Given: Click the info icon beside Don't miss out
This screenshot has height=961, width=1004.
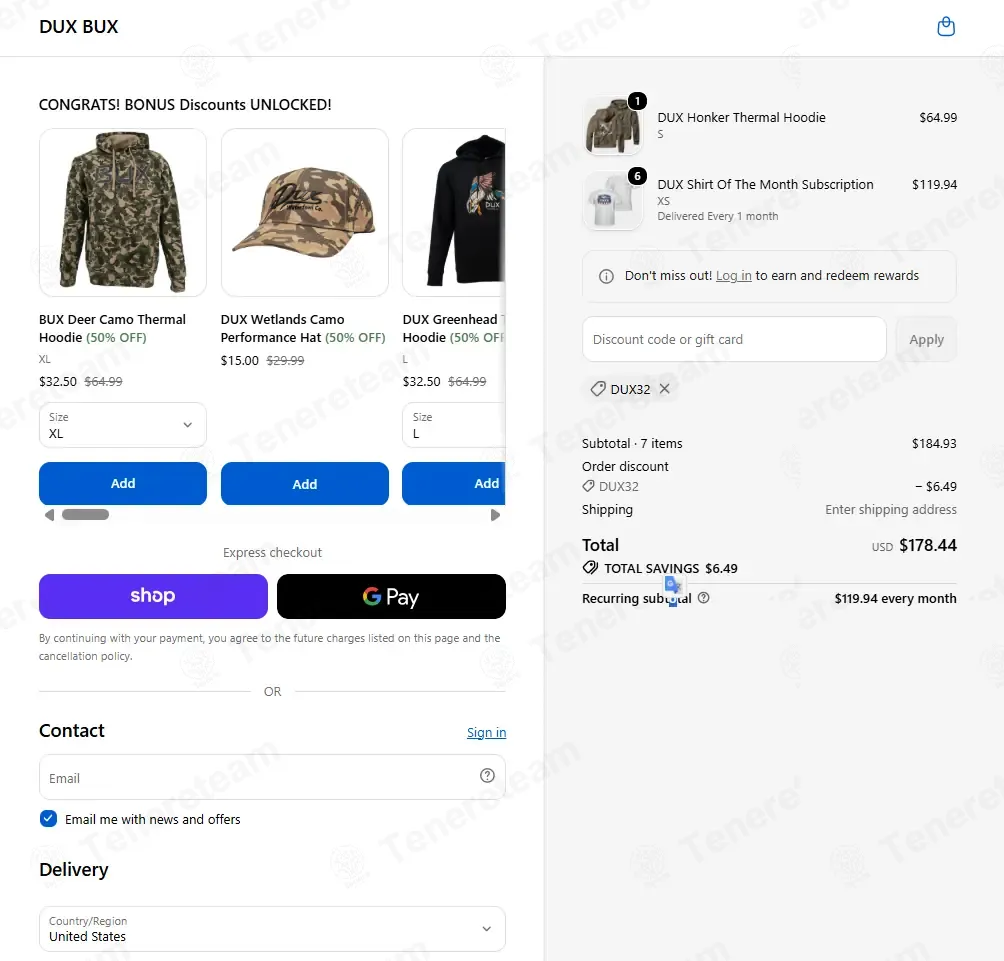Looking at the screenshot, I should (x=606, y=276).
